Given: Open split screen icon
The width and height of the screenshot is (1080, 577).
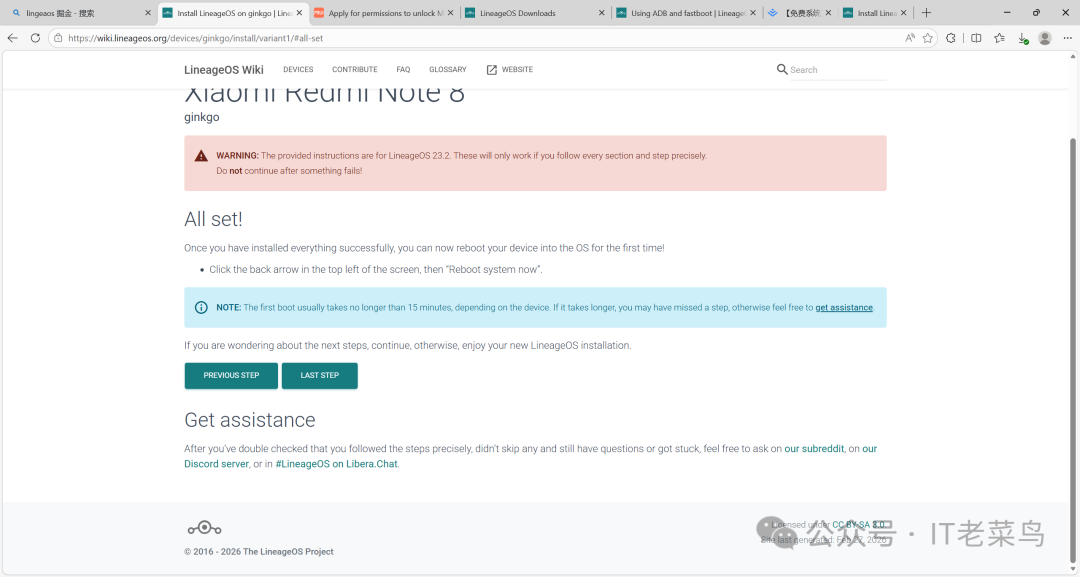Looking at the screenshot, I should (976, 38).
